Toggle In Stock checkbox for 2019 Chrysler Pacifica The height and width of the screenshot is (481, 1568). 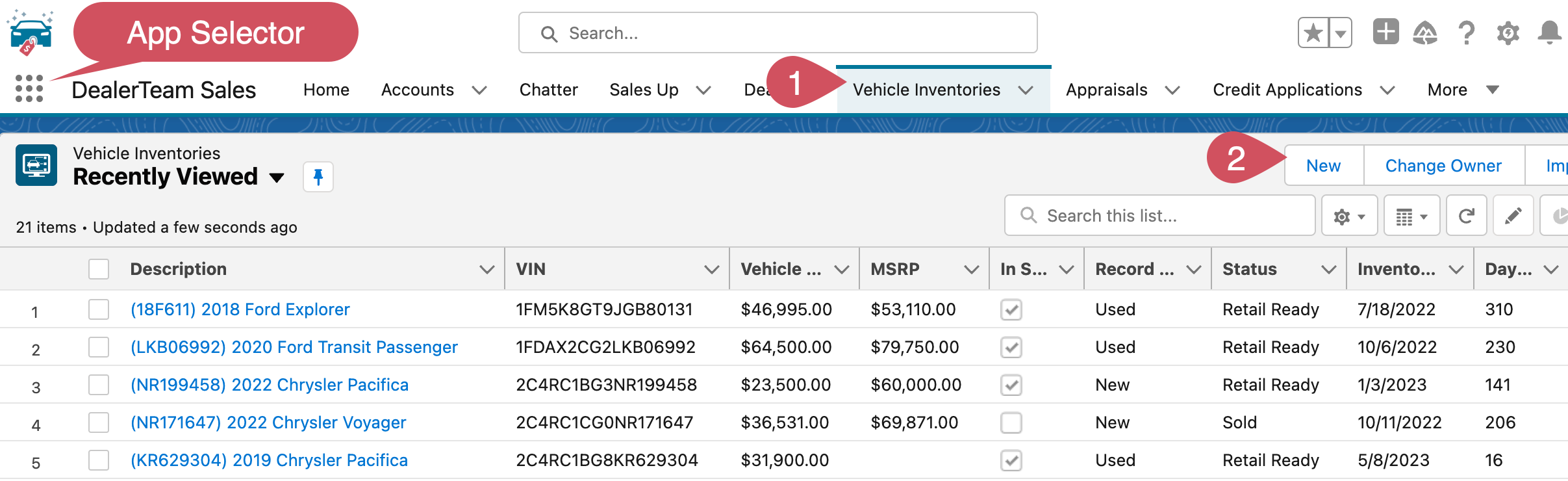tap(1011, 460)
